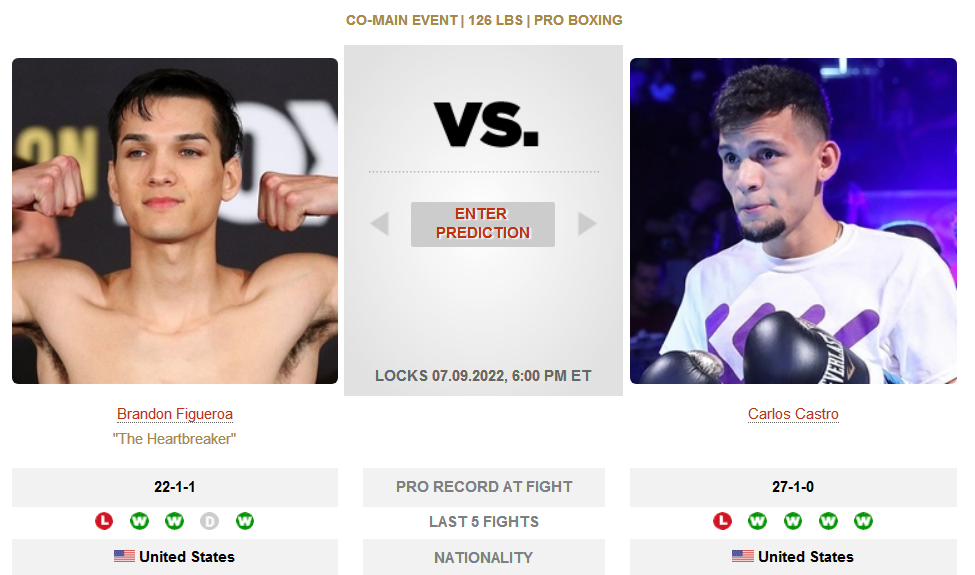Click Figueroa's second green win icon
Screen dimensions: 975x575
[x=174, y=521]
